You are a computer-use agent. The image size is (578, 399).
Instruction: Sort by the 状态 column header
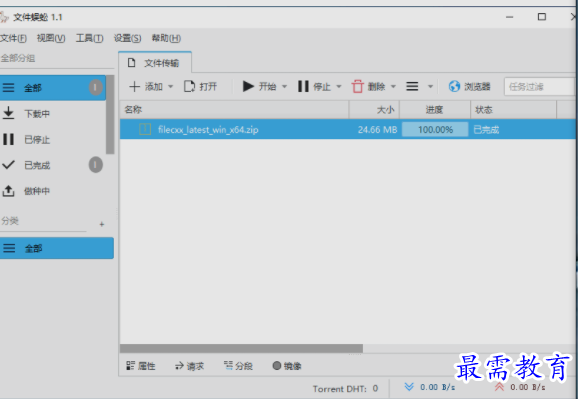point(513,110)
